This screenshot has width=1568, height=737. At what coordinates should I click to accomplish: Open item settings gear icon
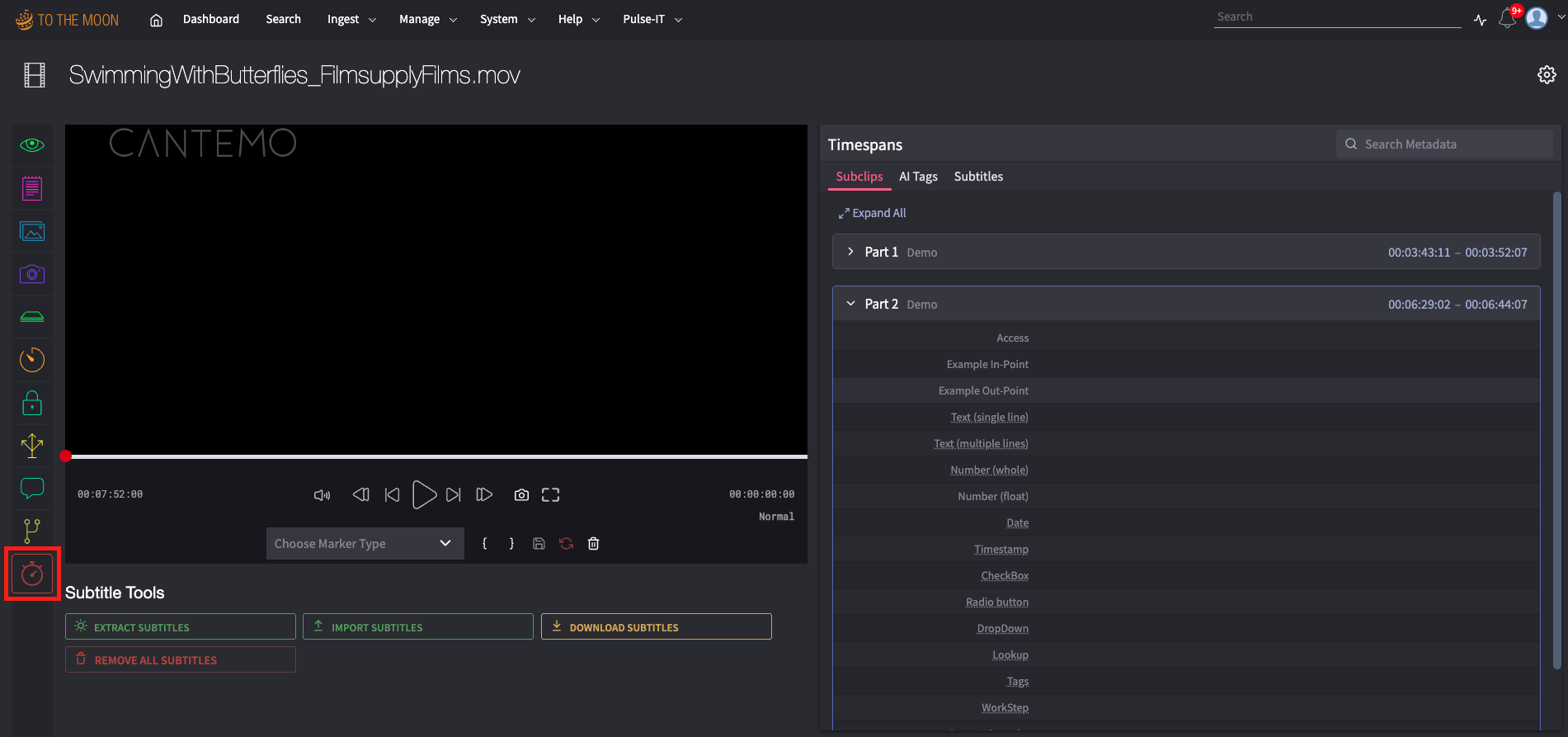pyautogui.click(x=1547, y=75)
